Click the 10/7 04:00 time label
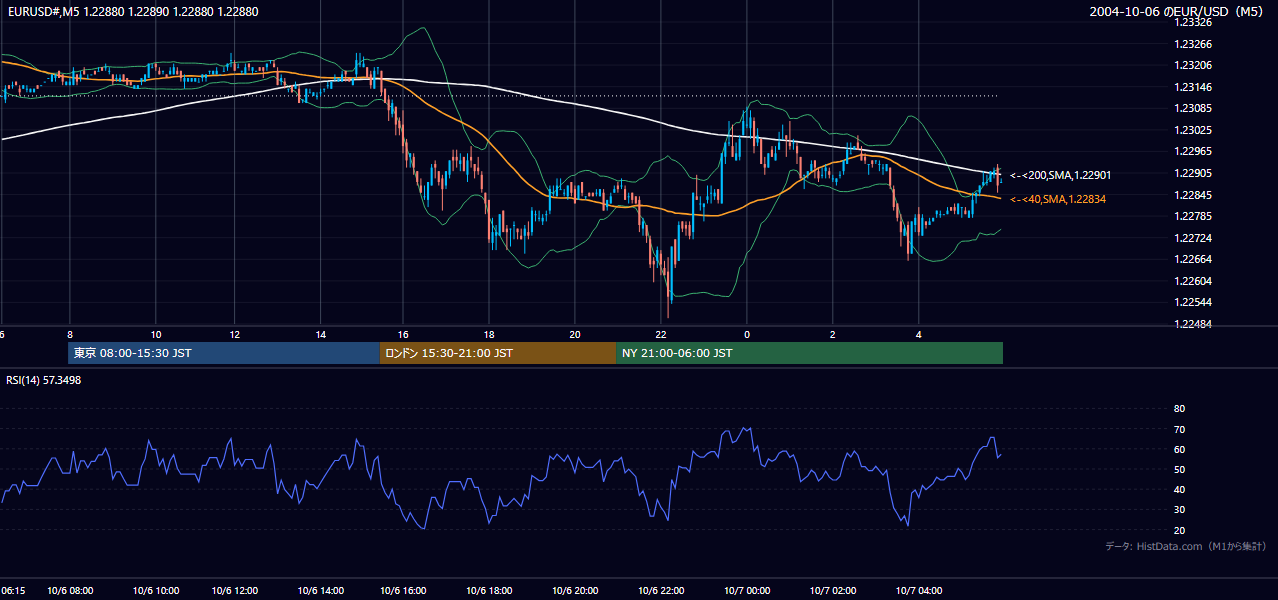This screenshot has height=600, width=1278. 918,591
